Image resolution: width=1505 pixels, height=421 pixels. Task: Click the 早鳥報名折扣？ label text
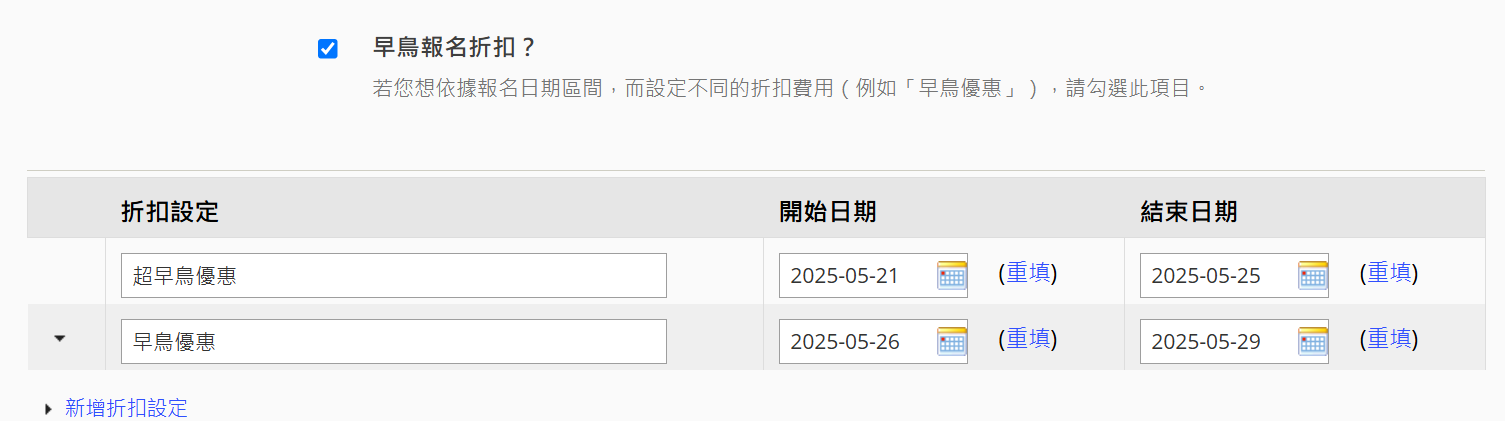[456, 48]
